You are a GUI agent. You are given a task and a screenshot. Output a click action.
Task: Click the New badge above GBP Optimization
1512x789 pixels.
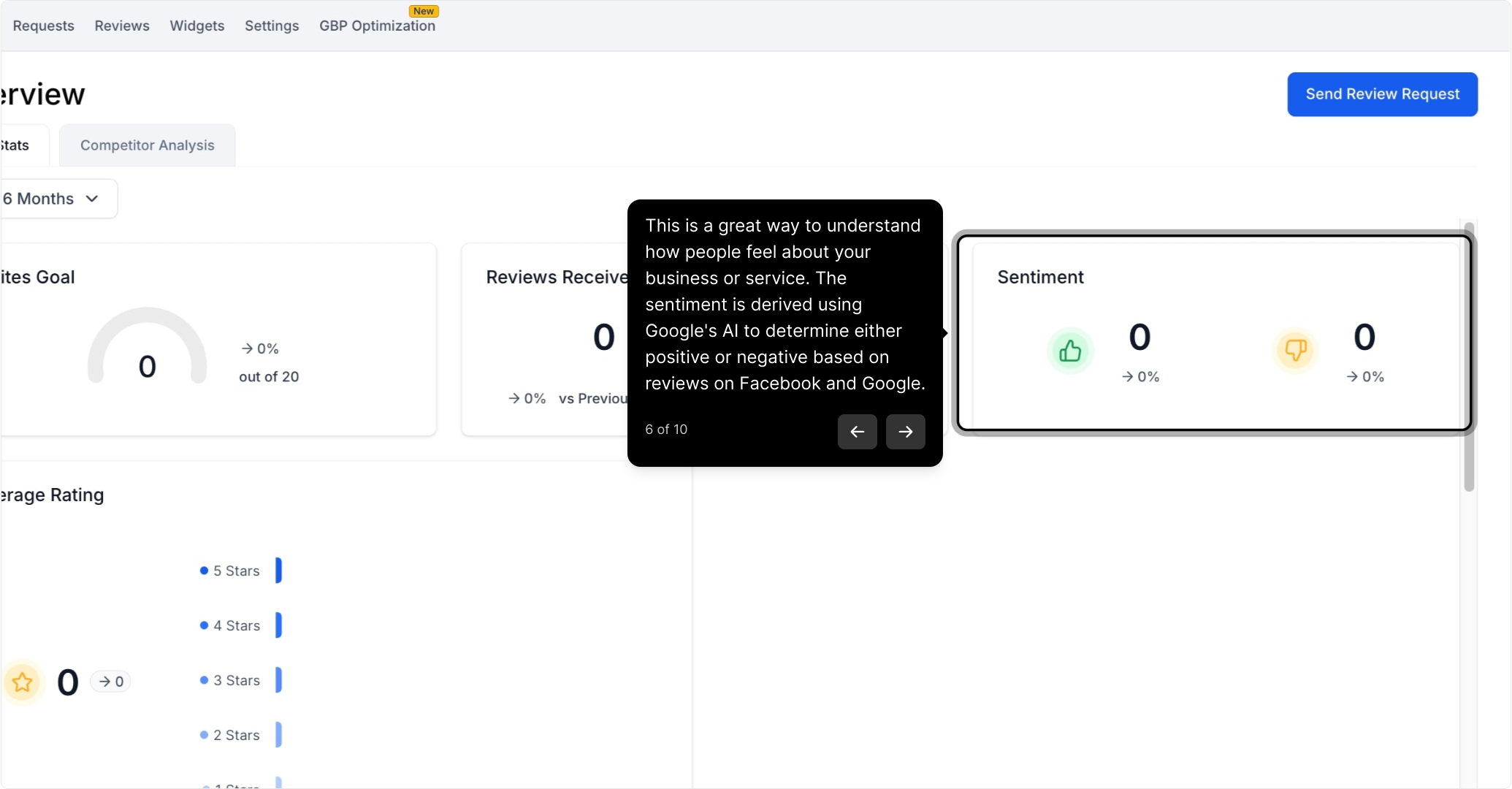[424, 11]
